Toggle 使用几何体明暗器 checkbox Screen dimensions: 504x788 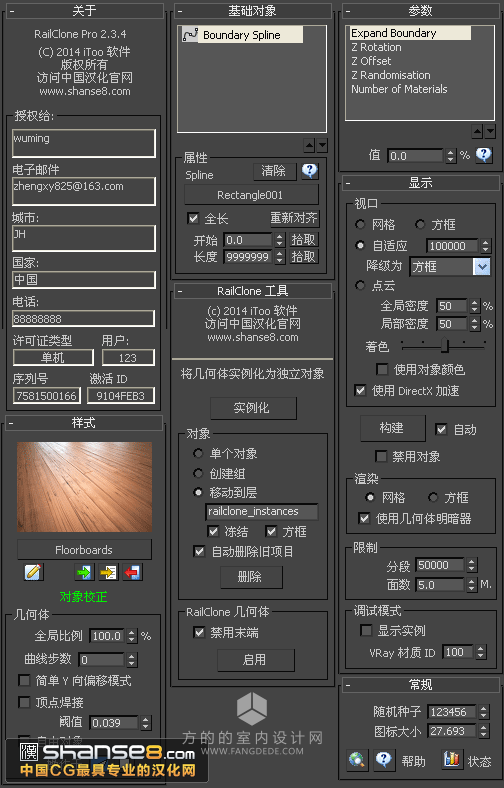pos(364,518)
